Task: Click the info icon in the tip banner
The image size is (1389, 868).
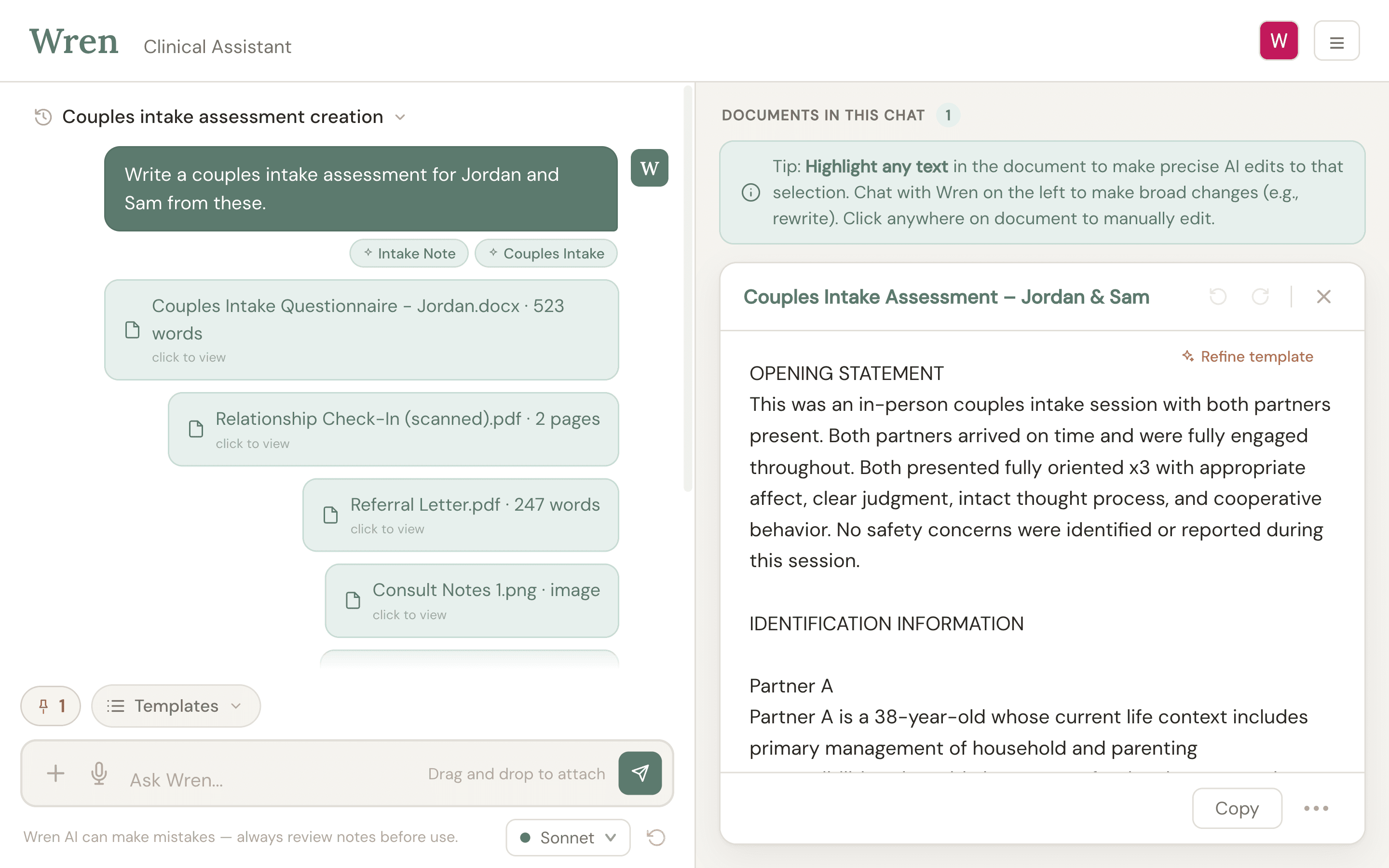Action: click(751, 192)
